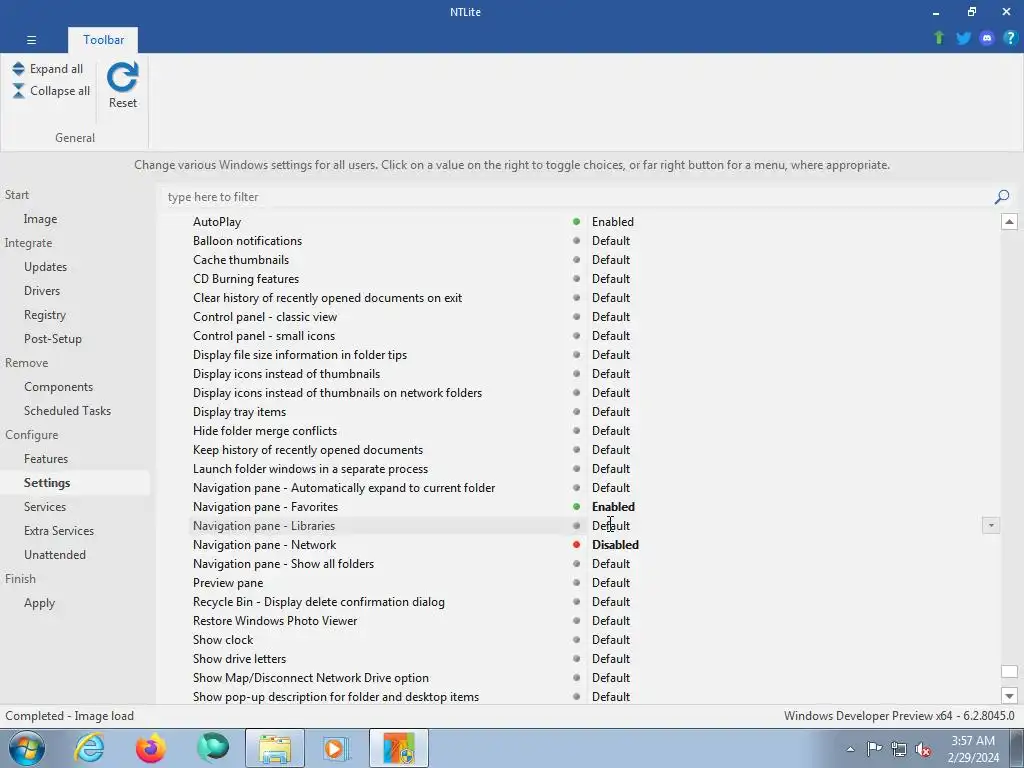Go to Updates in sidebar
This screenshot has height=768, width=1024.
45,266
